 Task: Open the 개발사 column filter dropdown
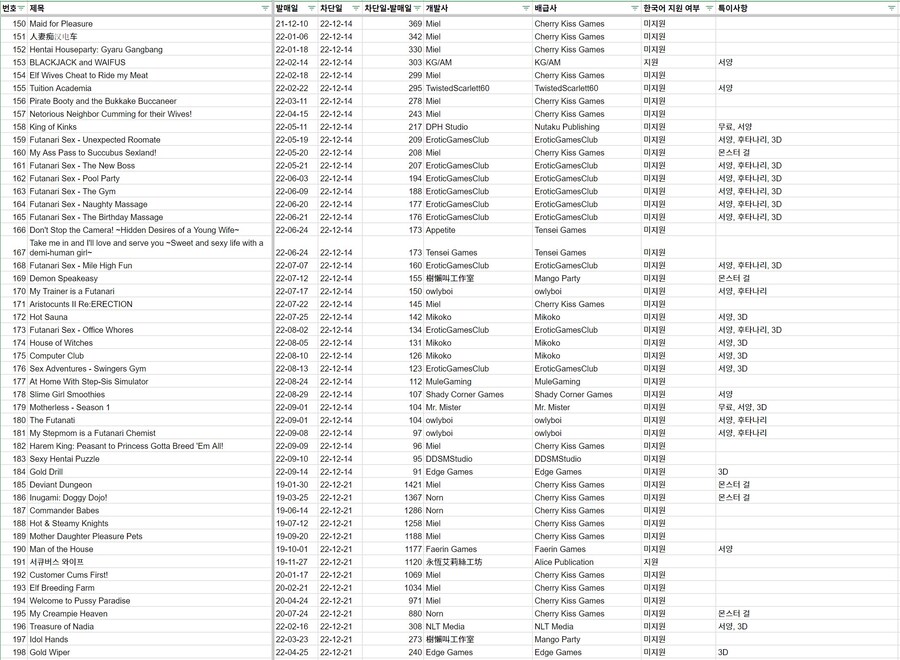point(526,8)
